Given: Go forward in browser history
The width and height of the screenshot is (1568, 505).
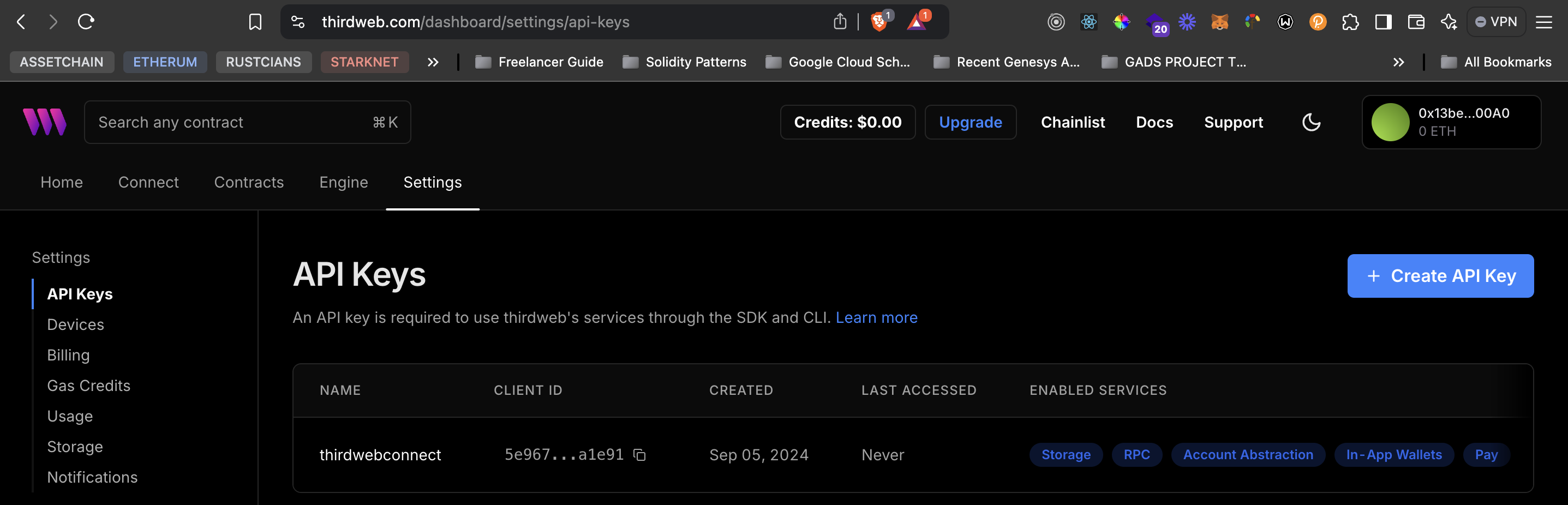Looking at the screenshot, I should 53,22.
